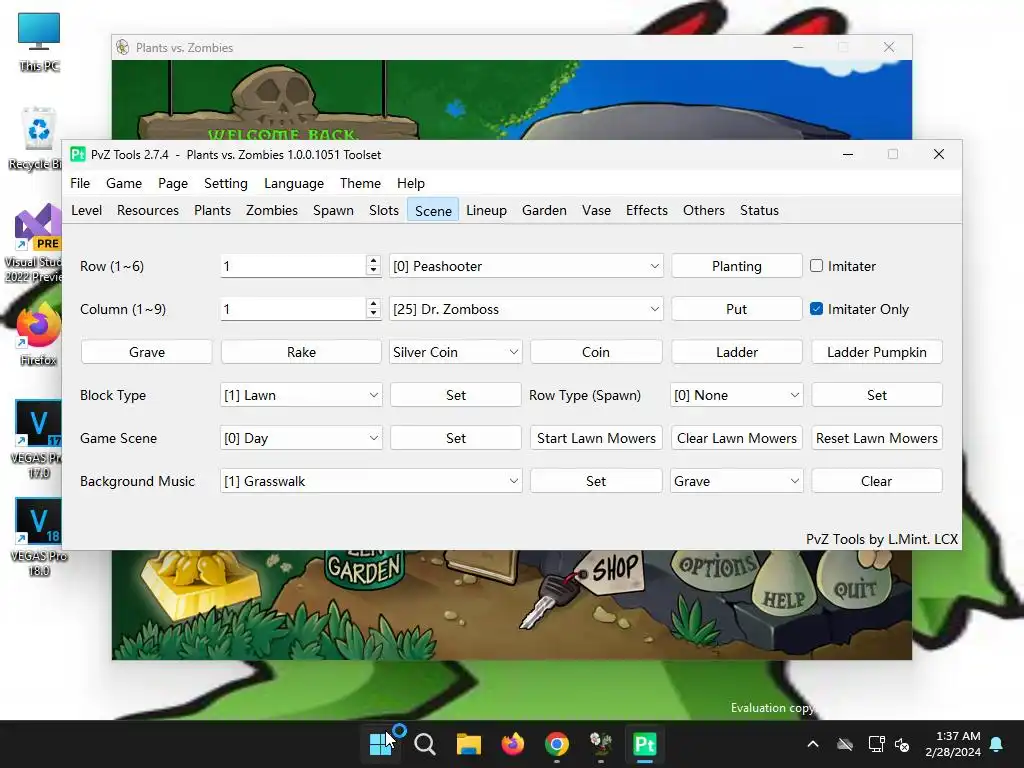
Task: Uncheck the Imitater Only checkbox
Action: (x=816, y=309)
